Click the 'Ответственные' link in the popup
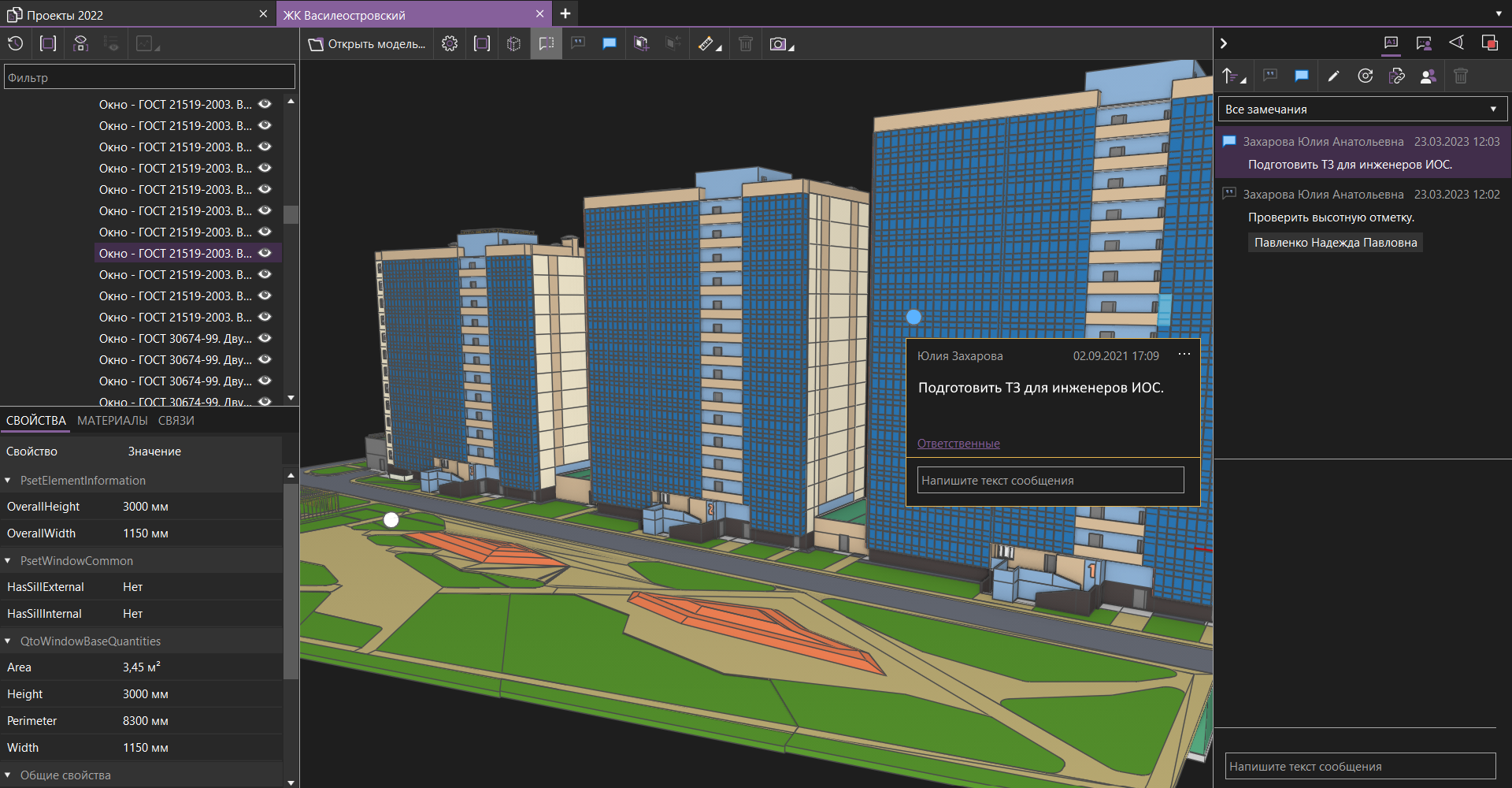Image resolution: width=1512 pixels, height=788 pixels. pyautogui.click(x=958, y=444)
